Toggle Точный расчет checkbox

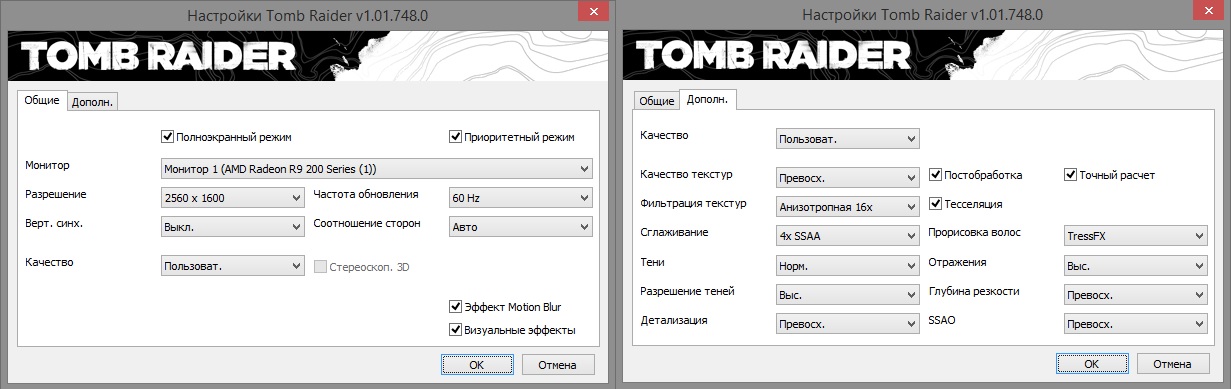coord(1110,175)
